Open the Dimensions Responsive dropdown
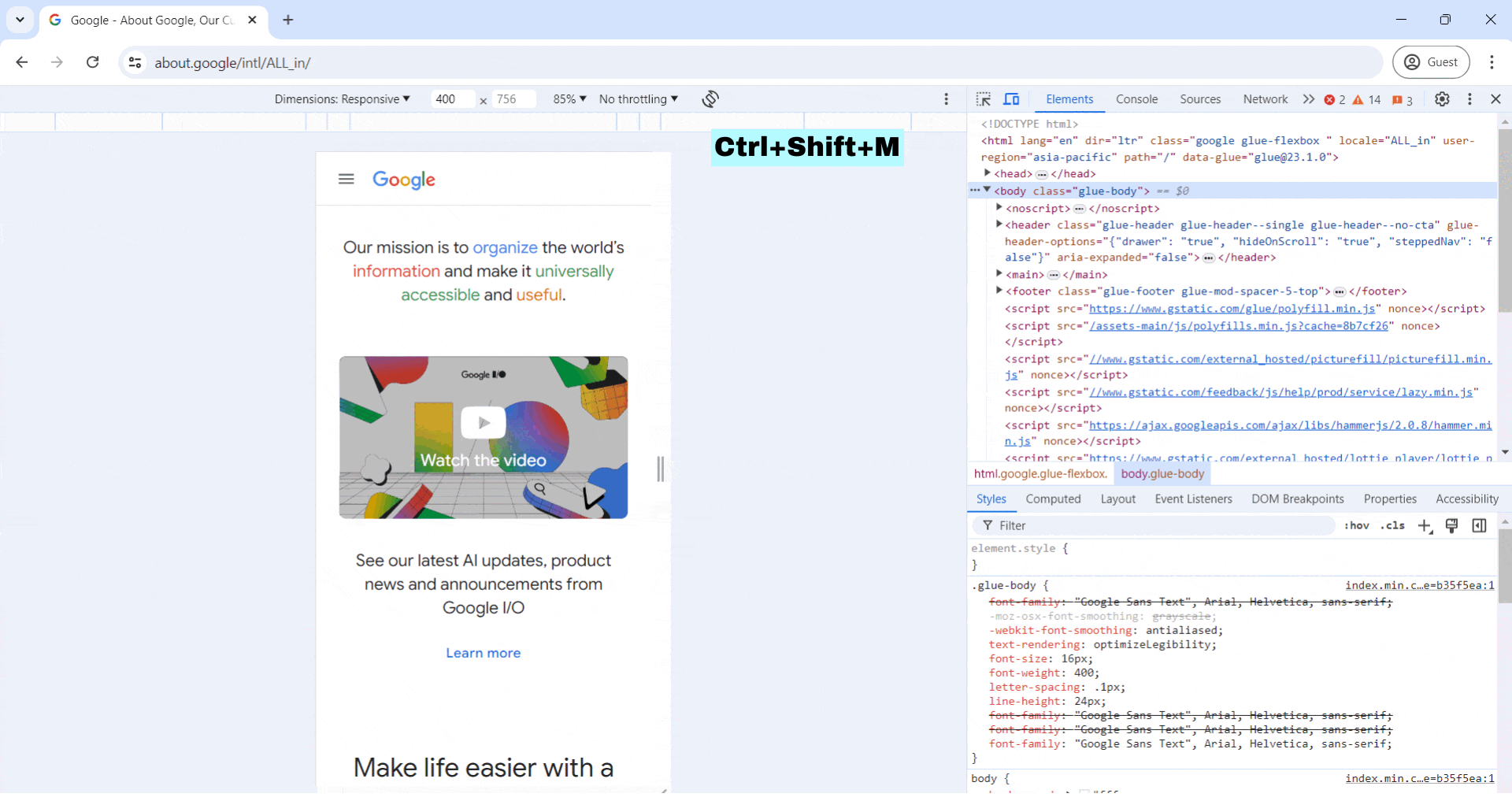 coord(343,99)
